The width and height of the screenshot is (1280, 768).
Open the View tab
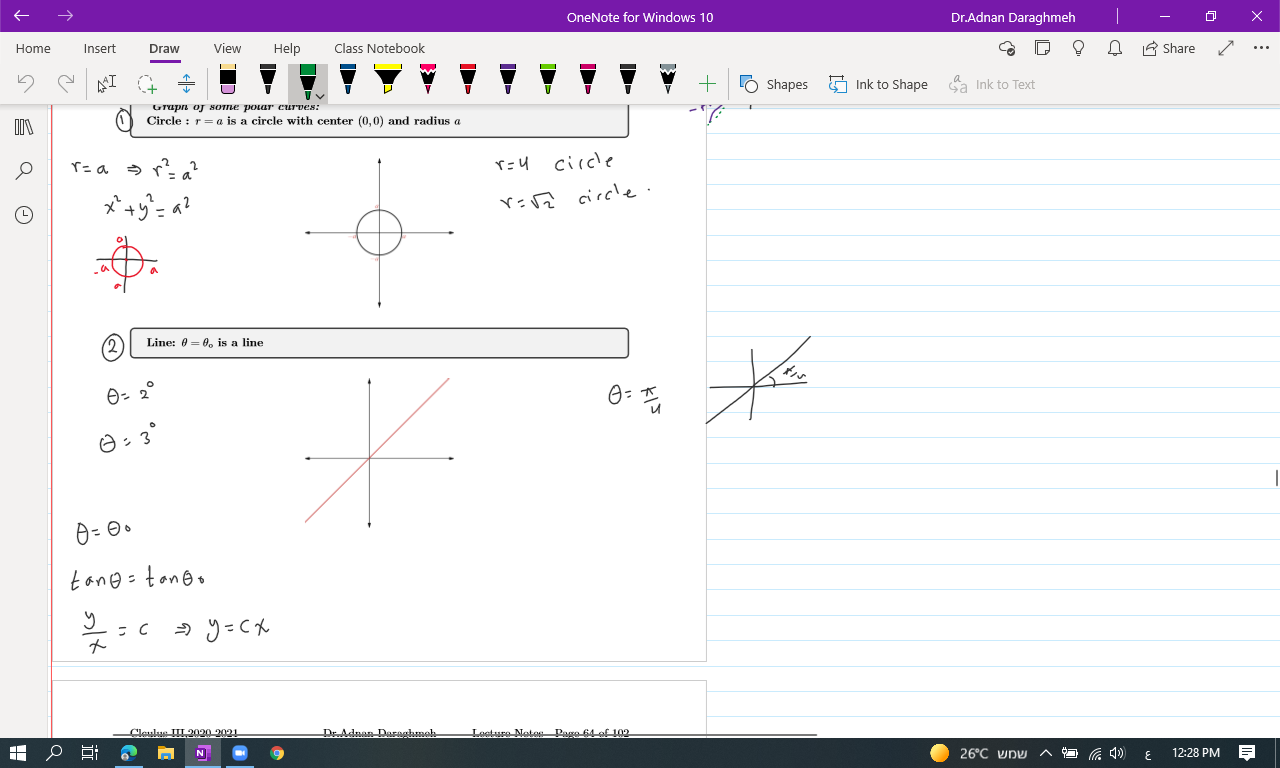(227, 48)
